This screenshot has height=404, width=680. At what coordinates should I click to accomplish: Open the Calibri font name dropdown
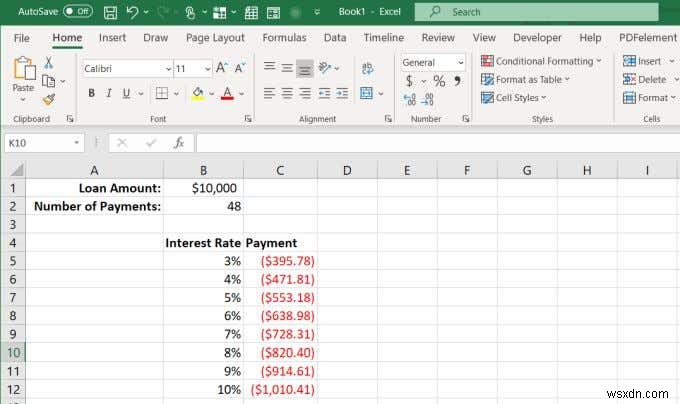(x=167, y=69)
